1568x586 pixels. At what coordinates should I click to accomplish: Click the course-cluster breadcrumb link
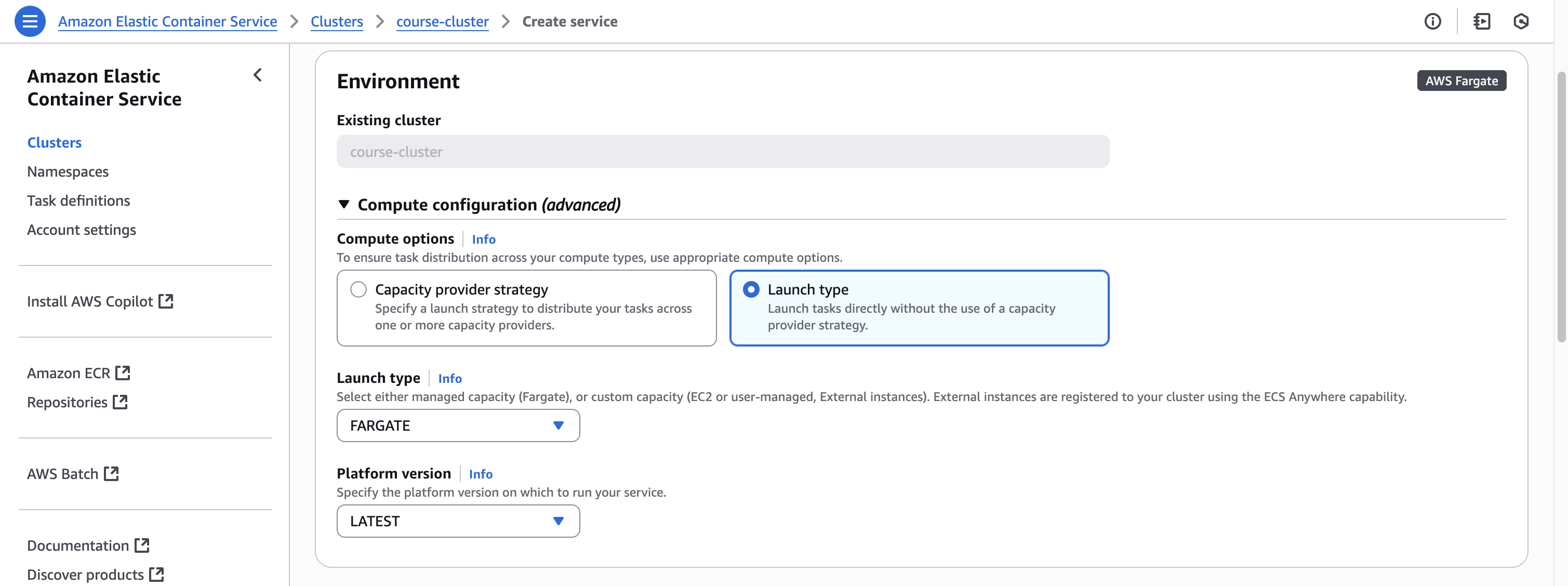[x=442, y=21]
